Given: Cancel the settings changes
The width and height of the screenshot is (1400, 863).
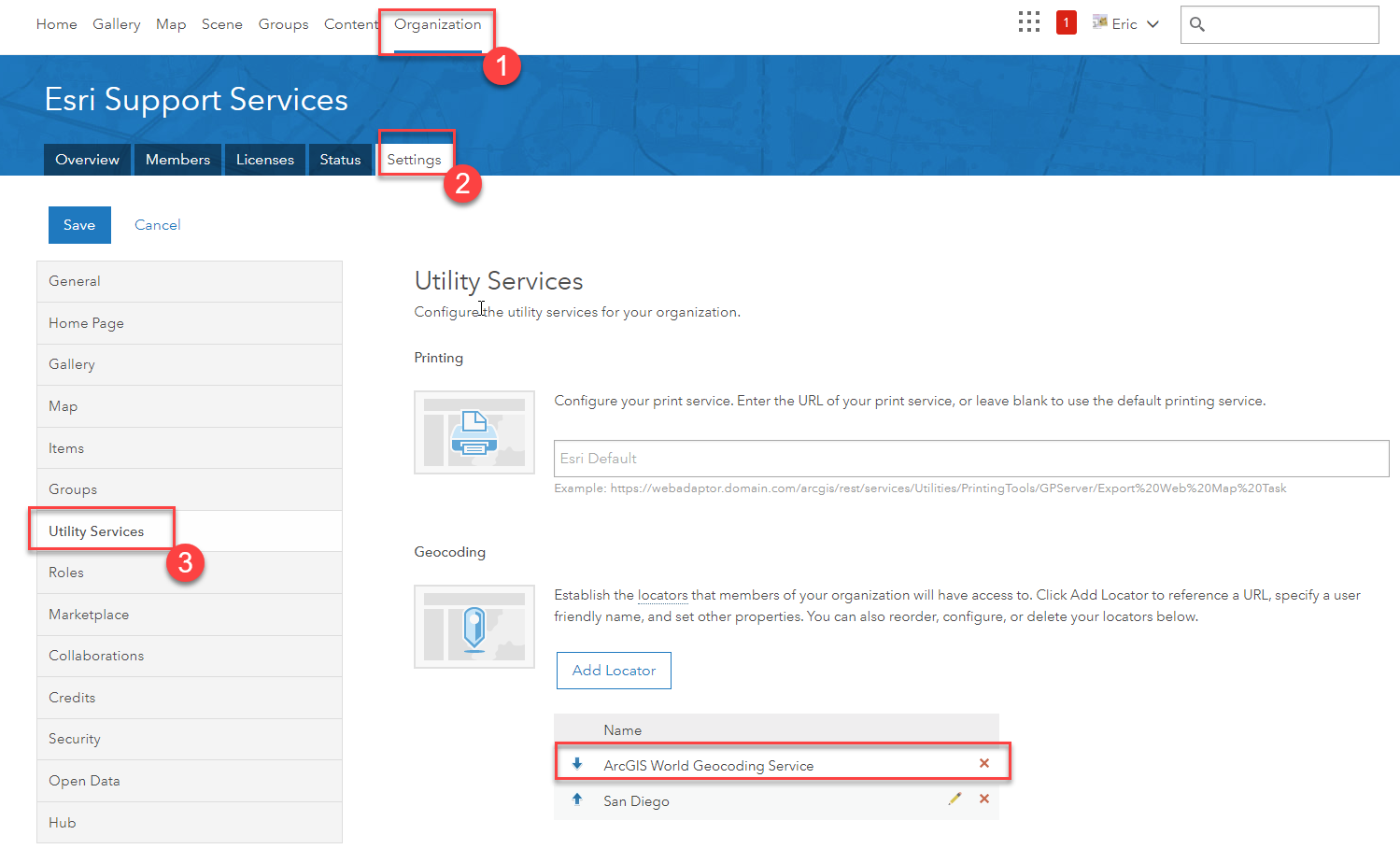Looking at the screenshot, I should (158, 225).
